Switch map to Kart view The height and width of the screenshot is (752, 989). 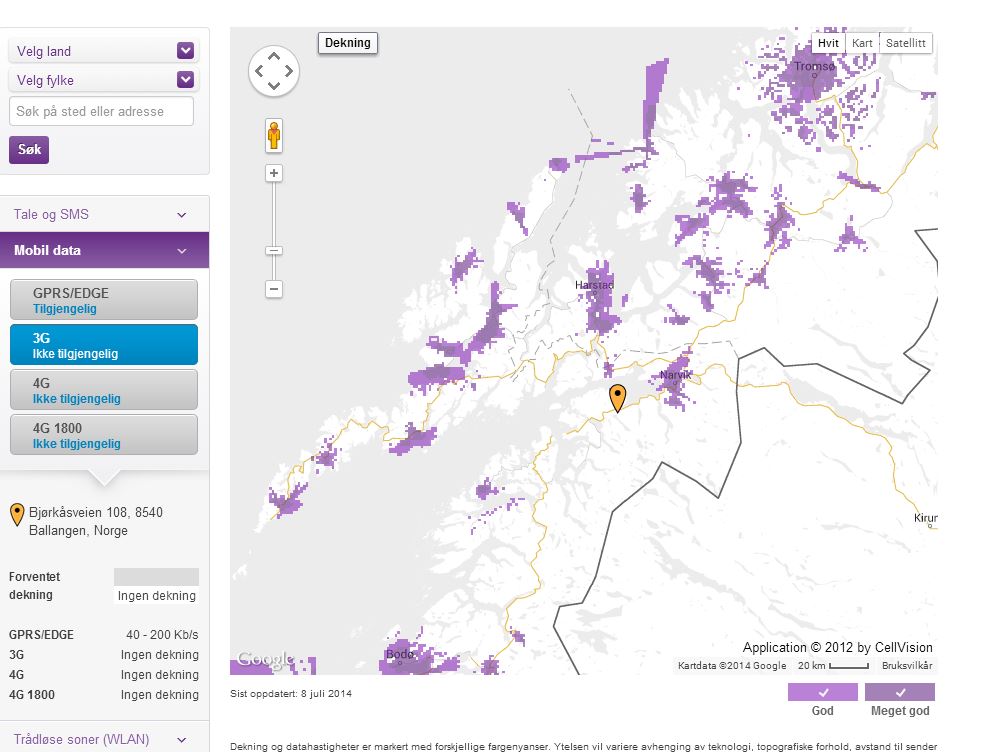(x=862, y=43)
